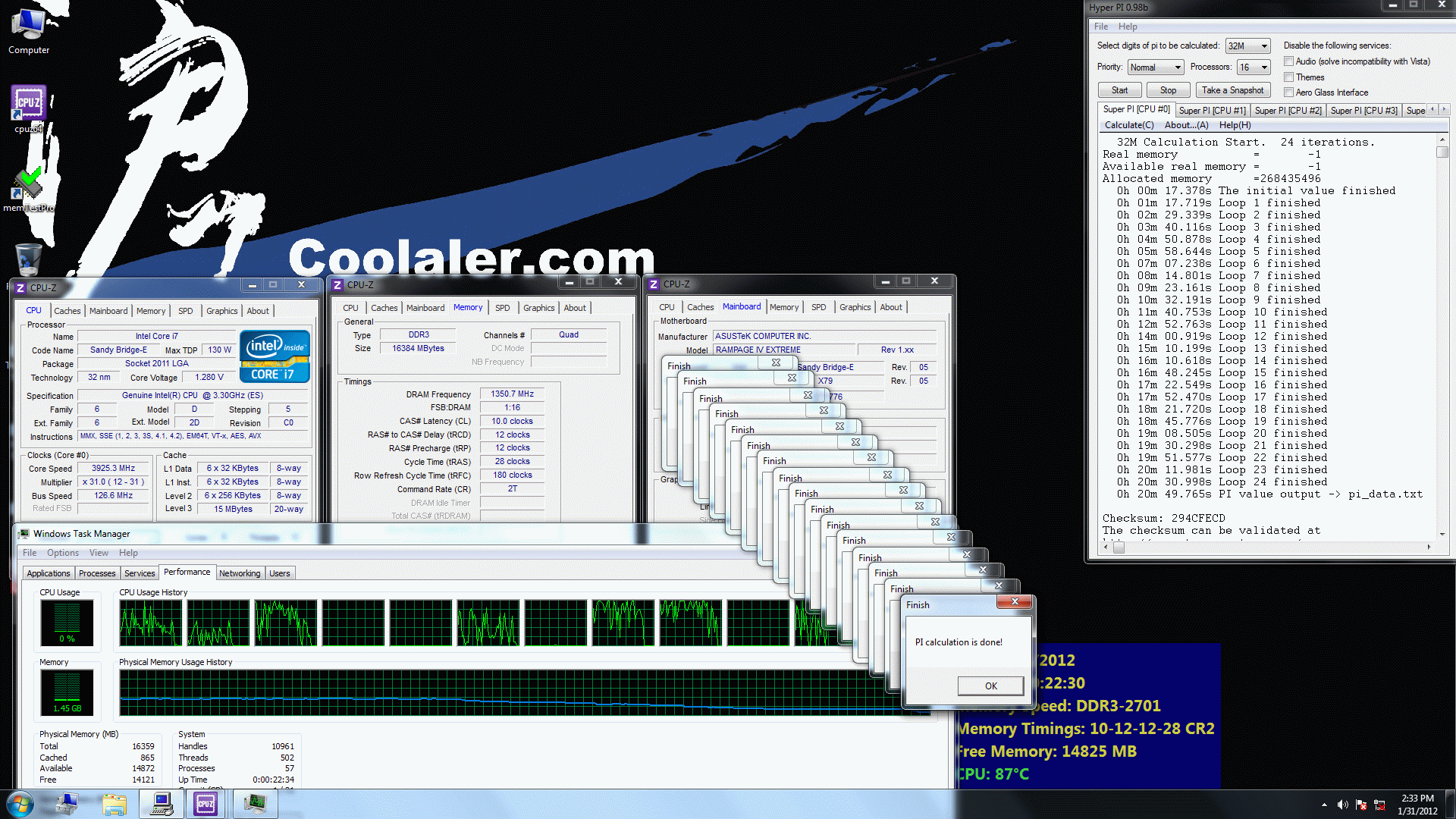Click the Z icon of the CPU-Z Mainboard window
This screenshot has height=819, width=1456.
click(x=654, y=284)
